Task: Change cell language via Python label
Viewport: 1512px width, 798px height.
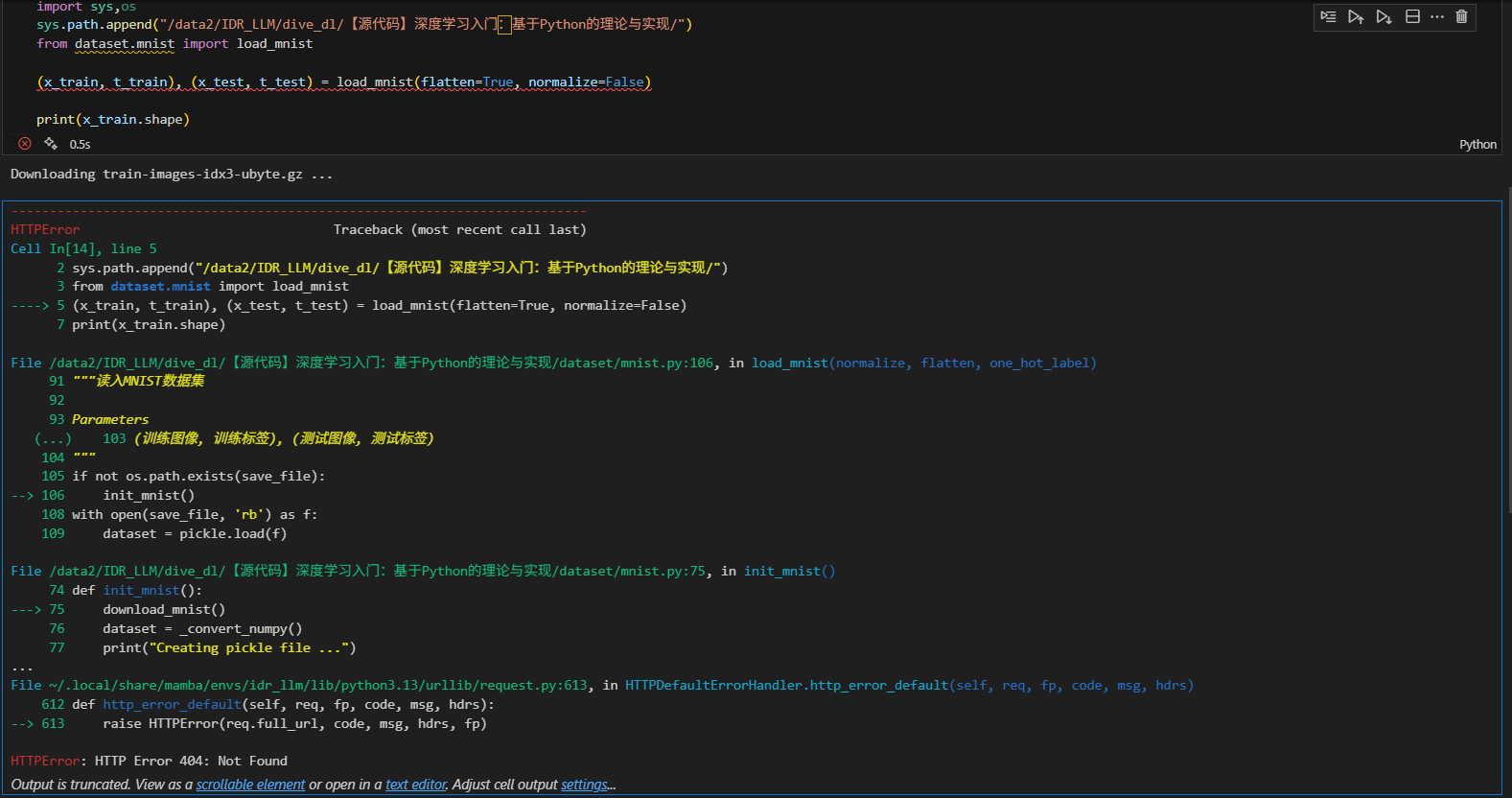Action: coord(1477,145)
